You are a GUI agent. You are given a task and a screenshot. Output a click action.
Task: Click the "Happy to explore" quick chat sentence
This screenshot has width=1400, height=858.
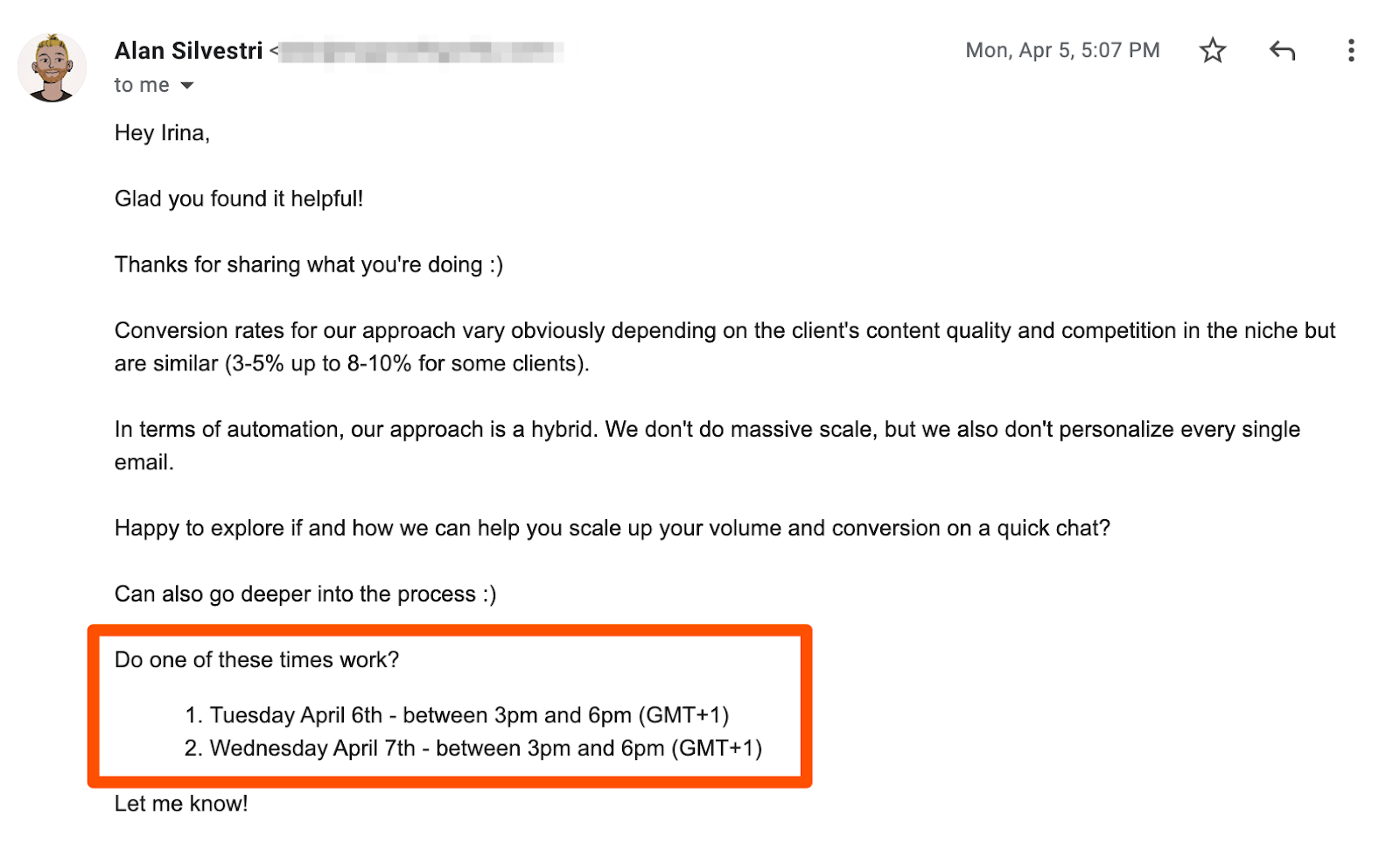click(x=612, y=528)
